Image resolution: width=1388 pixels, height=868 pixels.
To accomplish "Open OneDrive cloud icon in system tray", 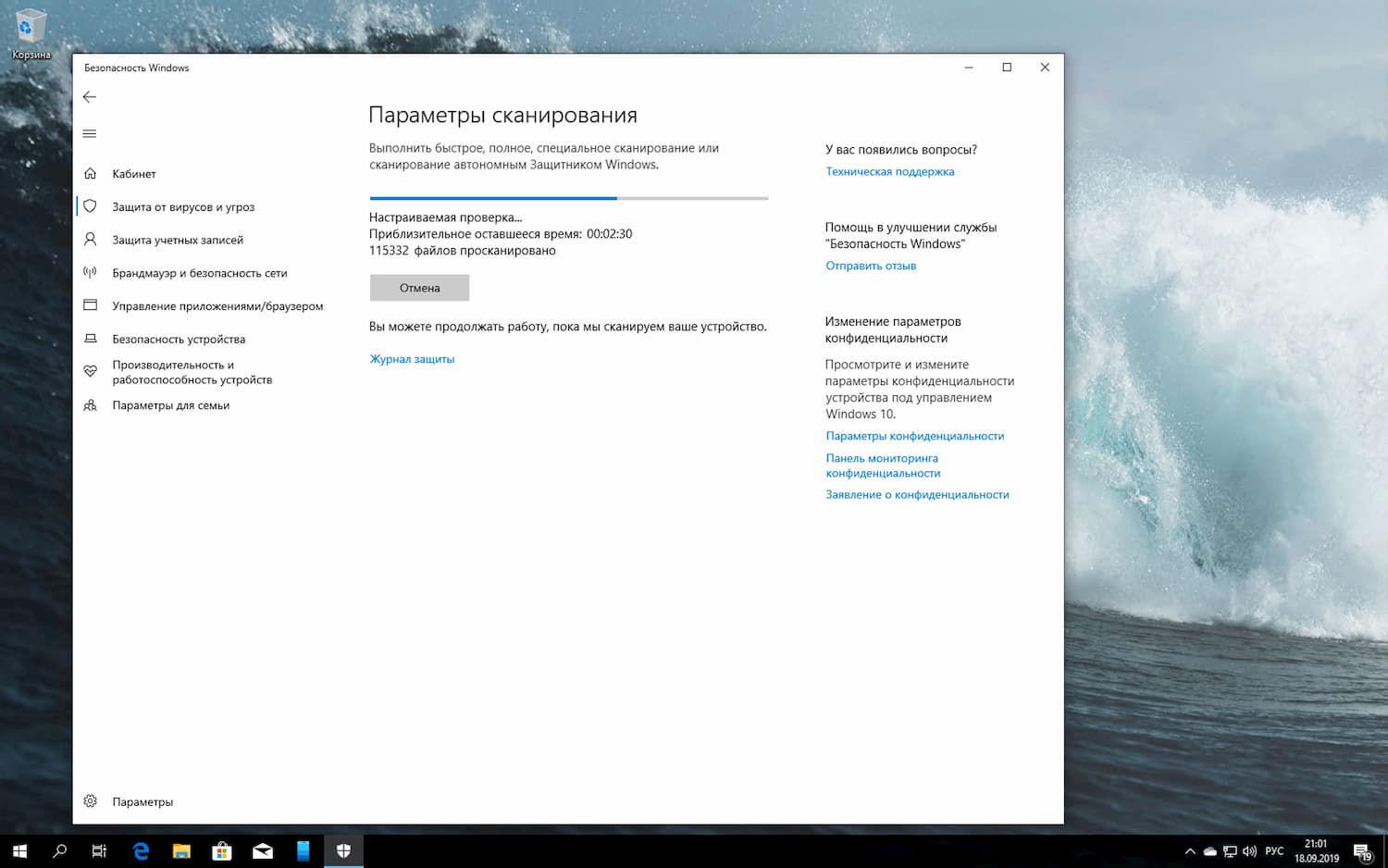I will tap(1210, 849).
